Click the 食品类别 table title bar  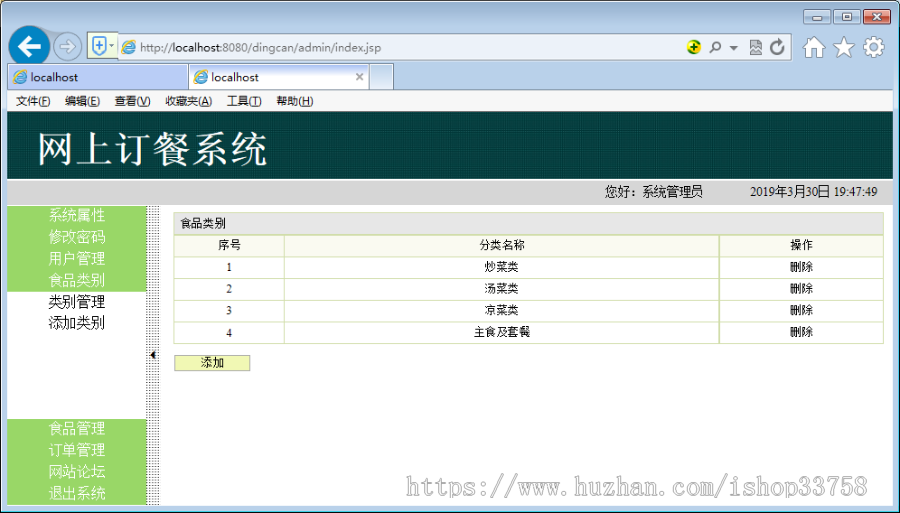(x=529, y=223)
